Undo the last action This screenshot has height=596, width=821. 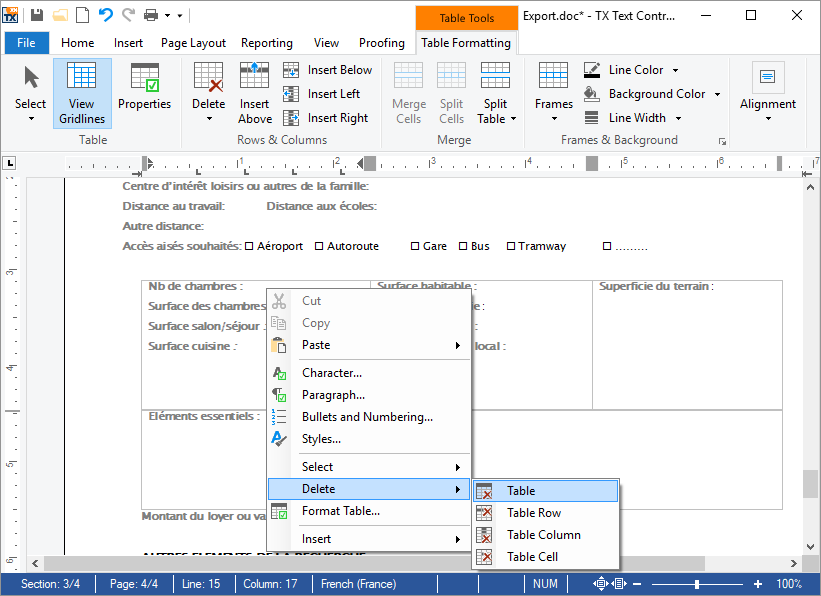point(106,15)
